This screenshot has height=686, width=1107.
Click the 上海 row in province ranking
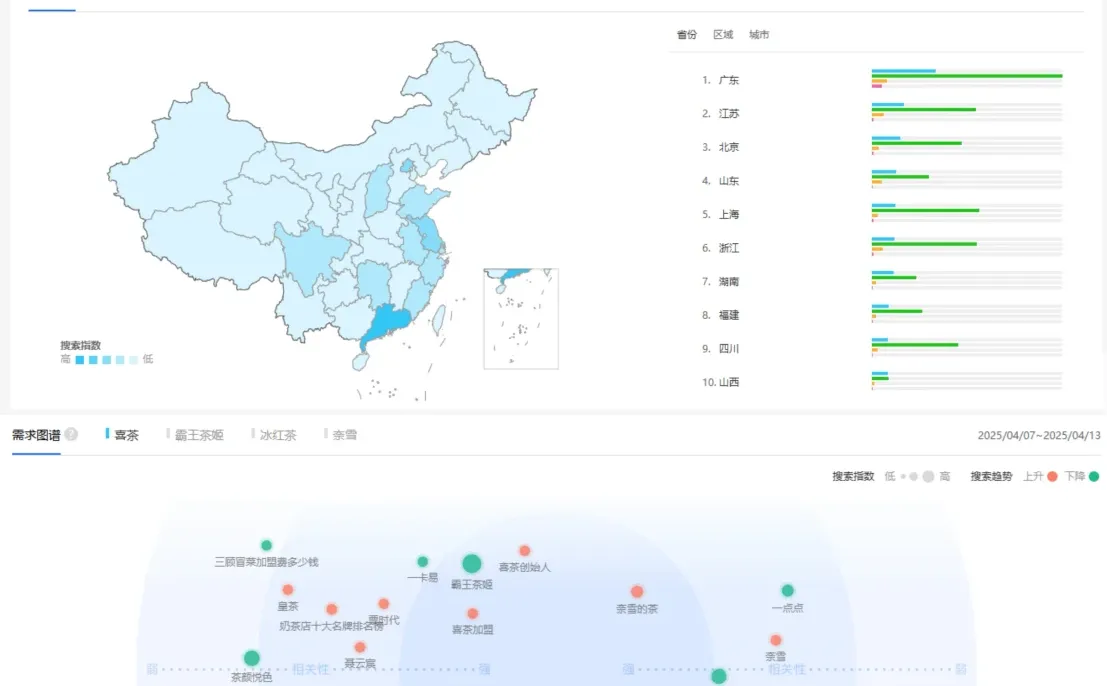tap(881, 214)
